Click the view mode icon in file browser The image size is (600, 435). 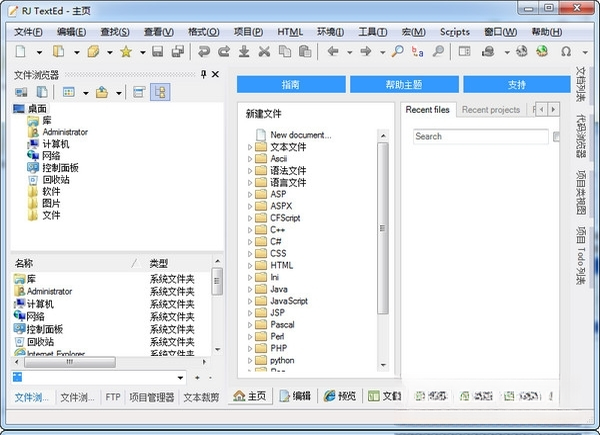69,92
